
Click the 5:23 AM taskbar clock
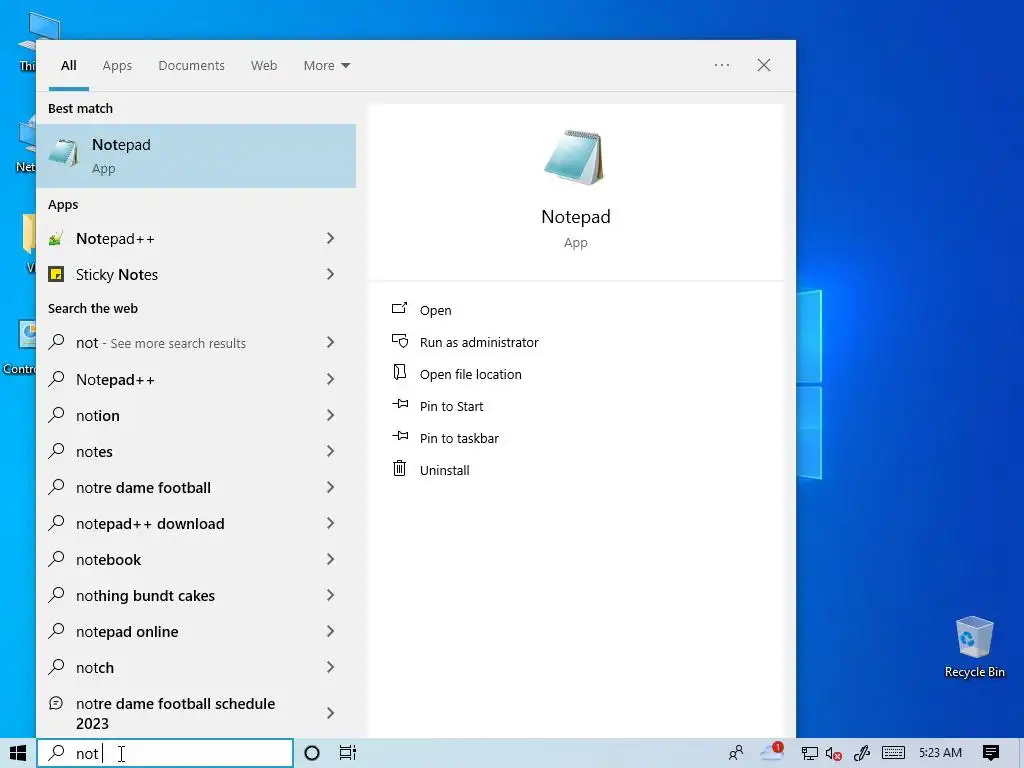(x=940, y=753)
